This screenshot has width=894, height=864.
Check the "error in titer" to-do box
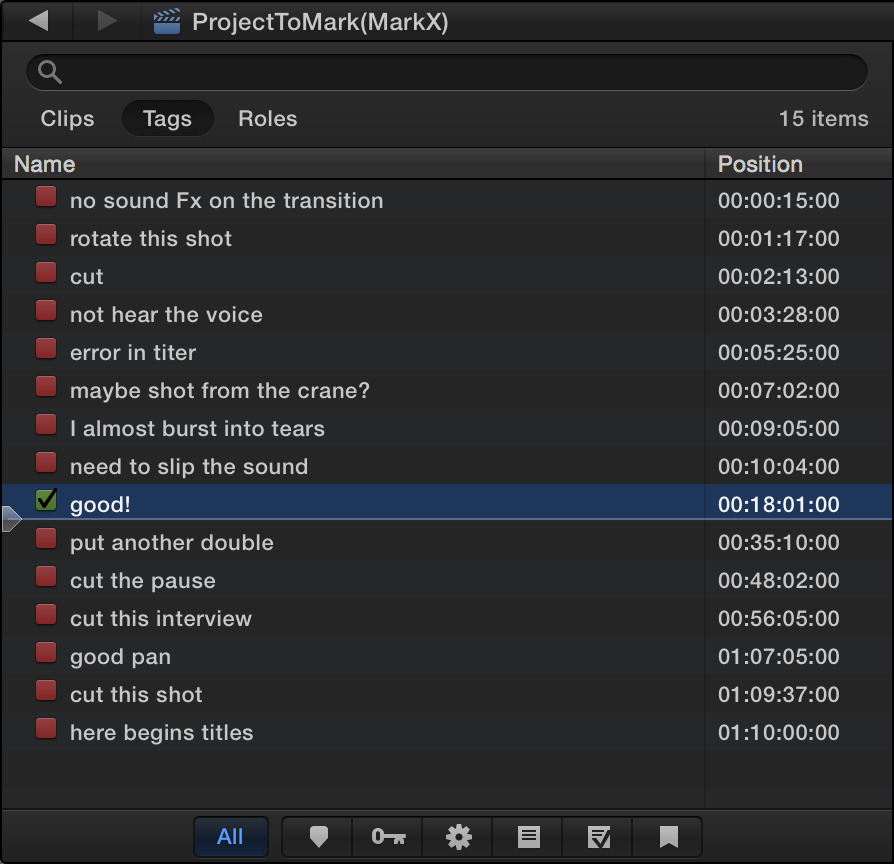pyautogui.click(x=46, y=348)
